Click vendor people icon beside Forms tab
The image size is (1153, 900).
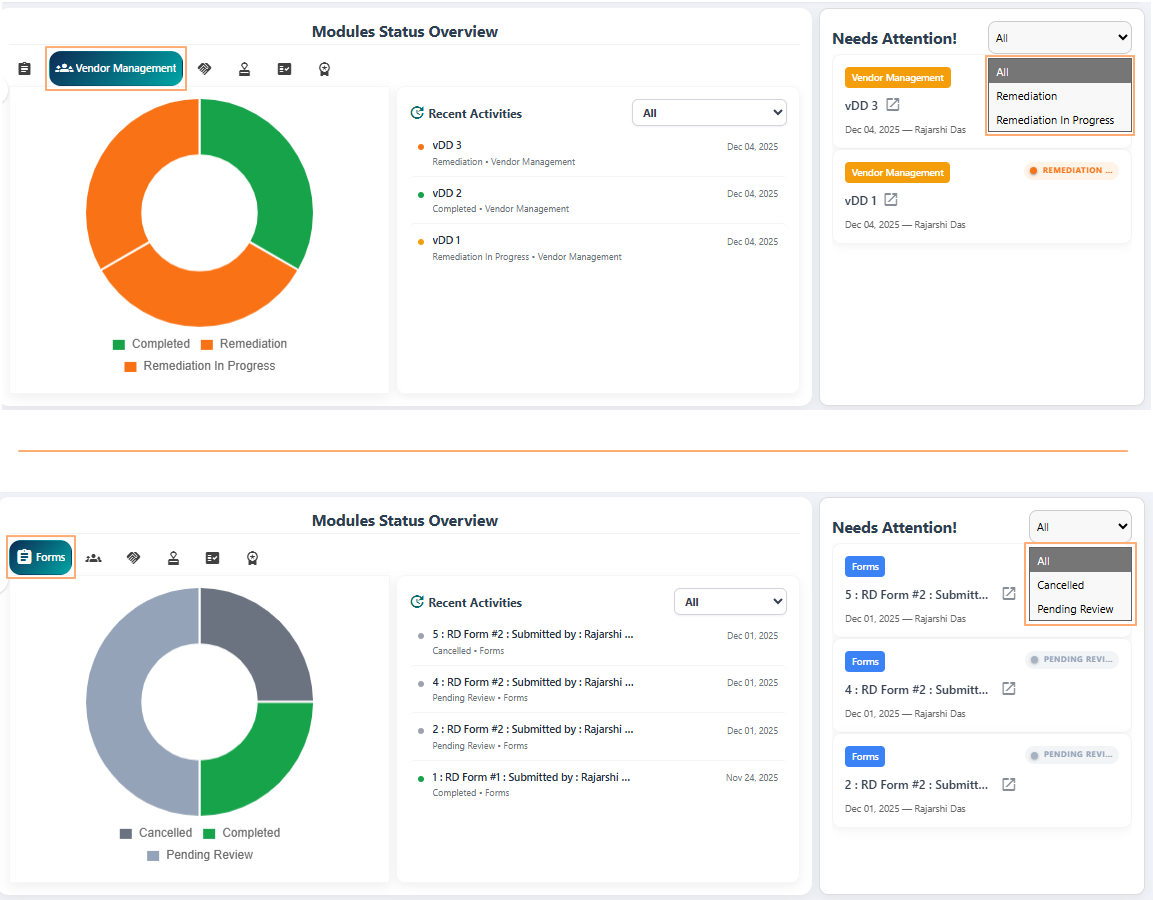click(x=93, y=558)
